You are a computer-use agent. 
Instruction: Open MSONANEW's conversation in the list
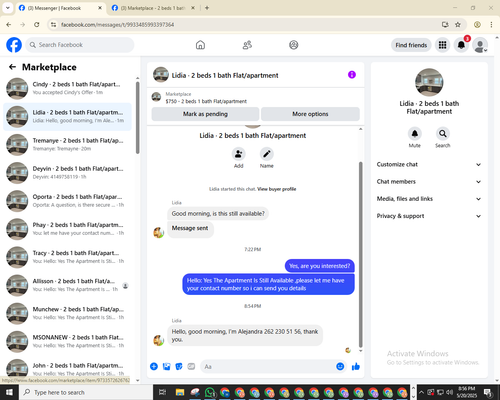(x=67, y=342)
